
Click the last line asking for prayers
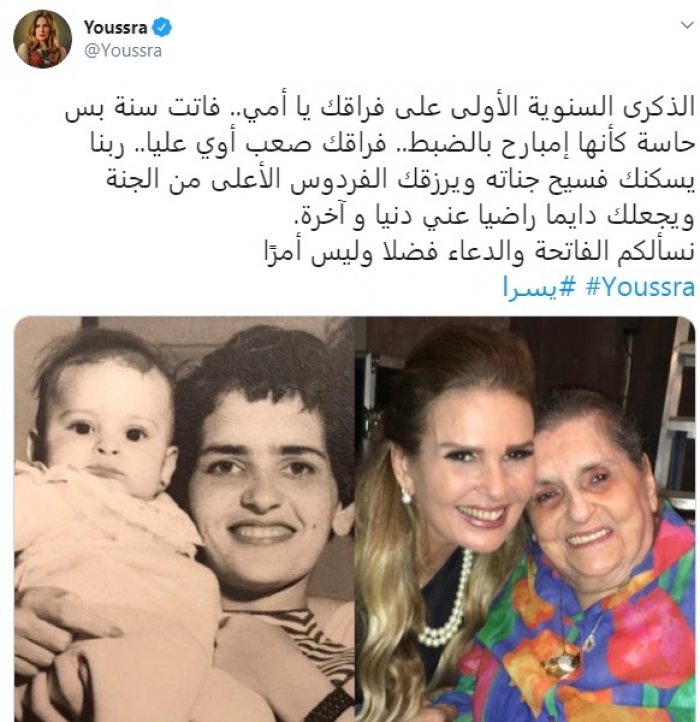[x=479, y=251]
